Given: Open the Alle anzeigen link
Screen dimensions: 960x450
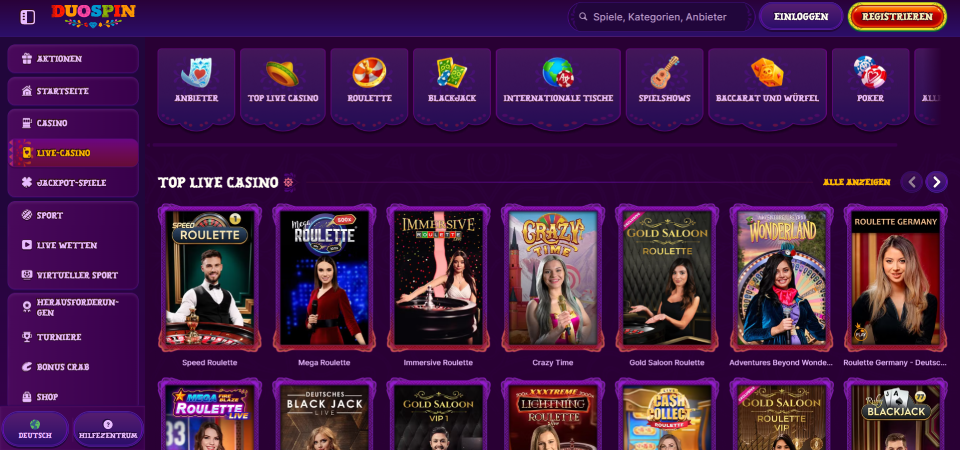Looking at the screenshot, I should pyautogui.click(x=857, y=182).
